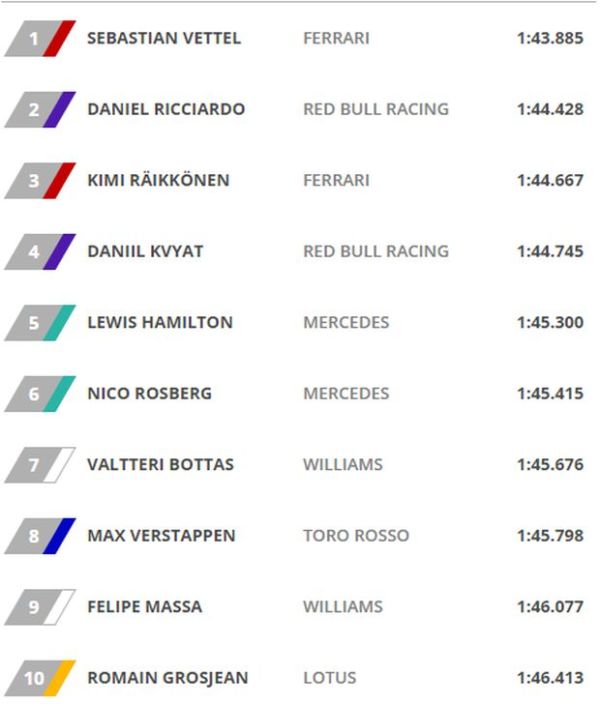Click position 6 badge beside Nico Rosberg
The width and height of the screenshot is (600, 704).
click(38, 394)
